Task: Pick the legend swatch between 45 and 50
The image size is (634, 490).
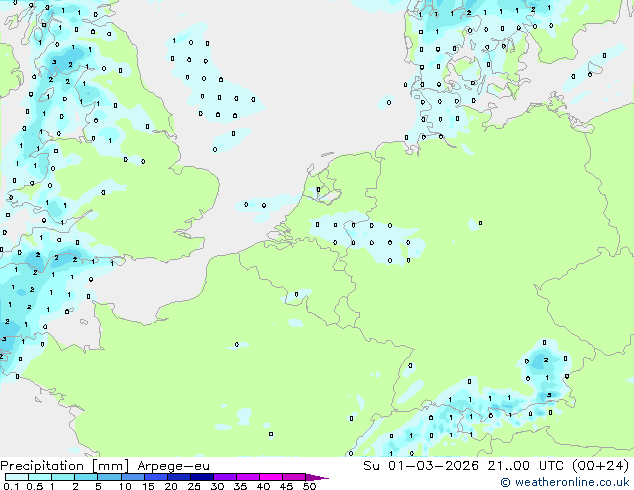Action: [x=294, y=477]
